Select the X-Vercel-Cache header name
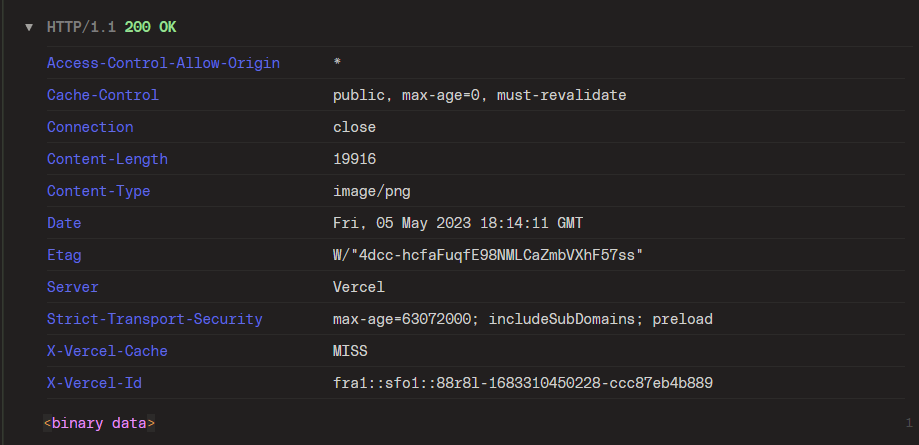 (x=107, y=351)
